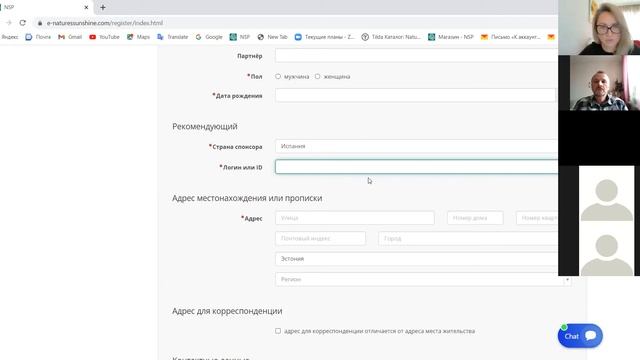This screenshot has height=360, width=640.
Task: Open the Яндекс bookmark
Action: tap(9, 37)
